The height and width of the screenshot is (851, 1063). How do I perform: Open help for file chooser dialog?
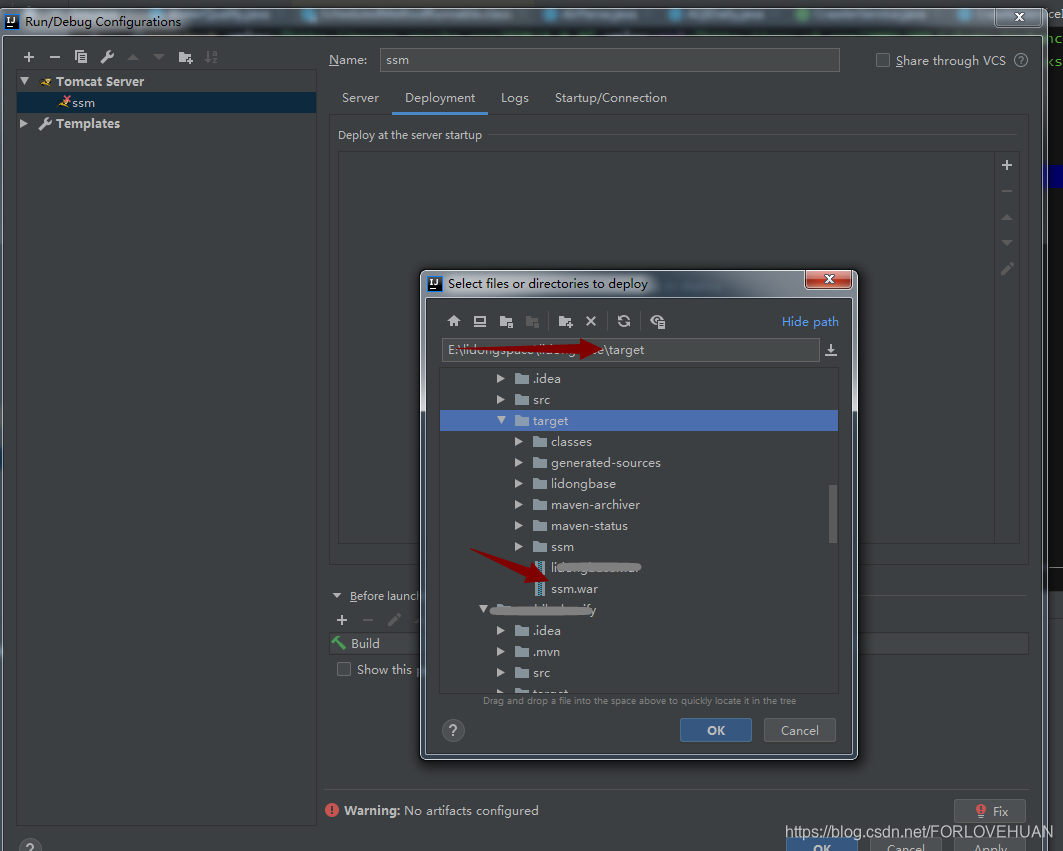[453, 730]
